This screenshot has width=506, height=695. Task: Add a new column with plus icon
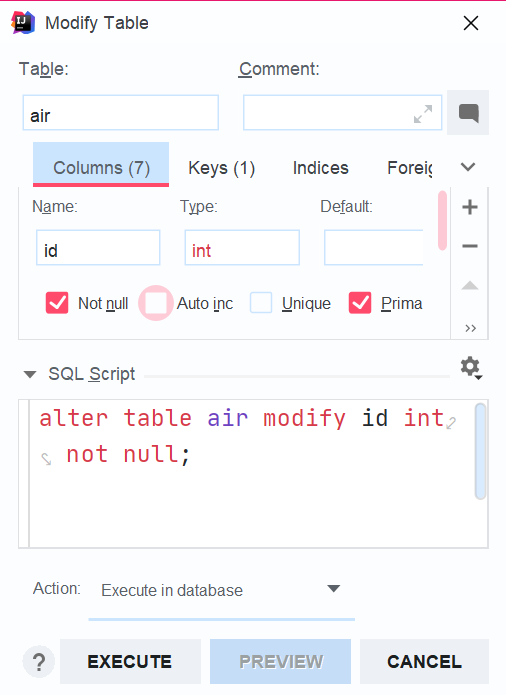(x=470, y=207)
